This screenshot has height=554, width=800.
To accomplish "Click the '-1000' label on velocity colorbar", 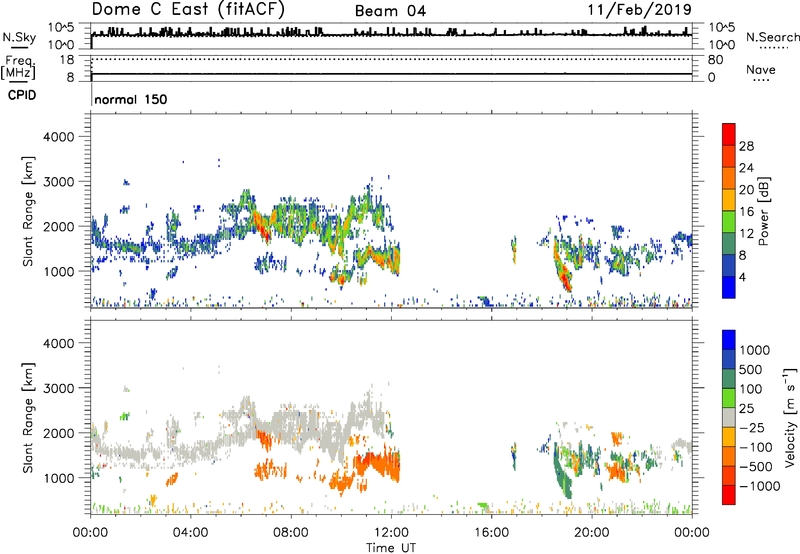I will (759, 486).
